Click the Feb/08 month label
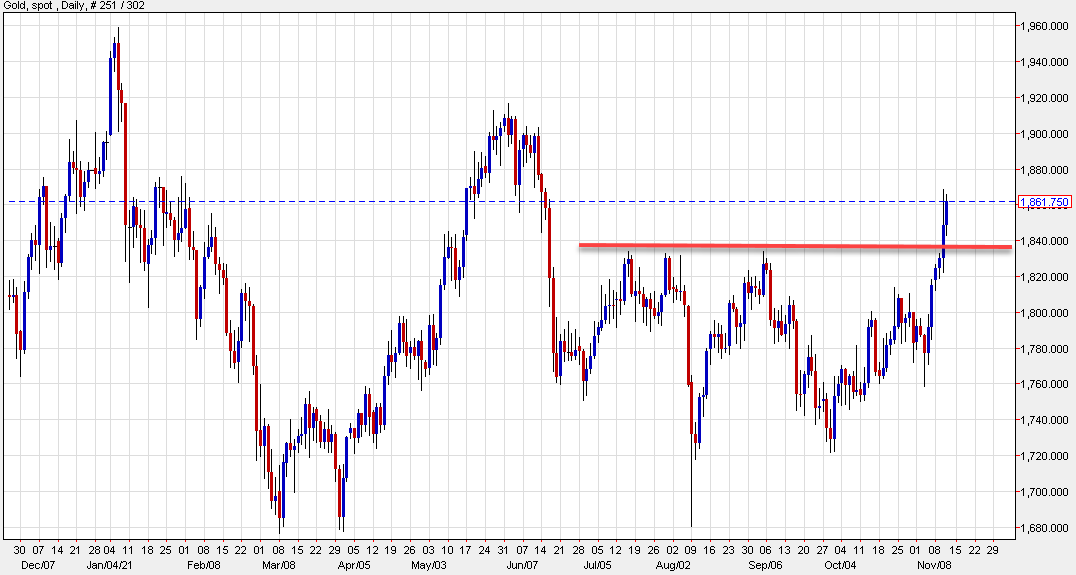The width and height of the screenshot is (1076, 575). coord(204,565)
